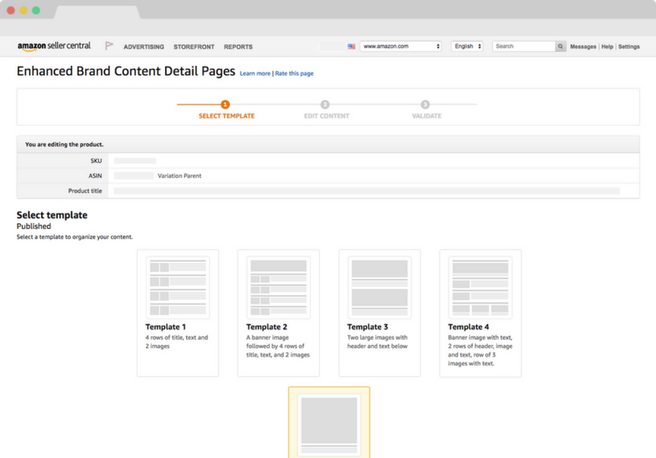Image resolution: width=656 pixels, height=458 pixels.
Task: Choose the Template 1 thumbnail
Action: click(178, 287)
